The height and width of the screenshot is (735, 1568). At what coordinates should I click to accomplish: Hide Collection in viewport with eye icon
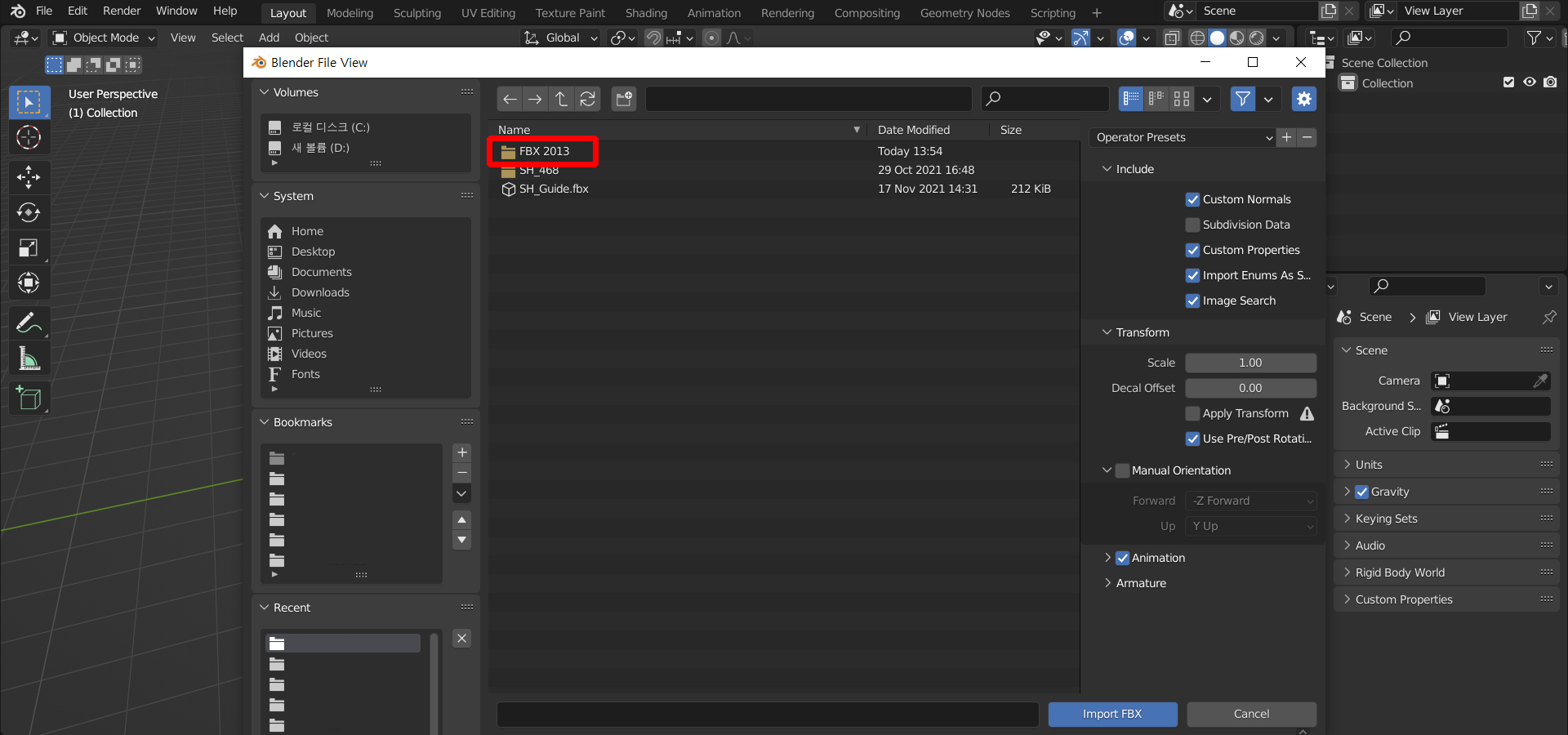[1530, 82]
